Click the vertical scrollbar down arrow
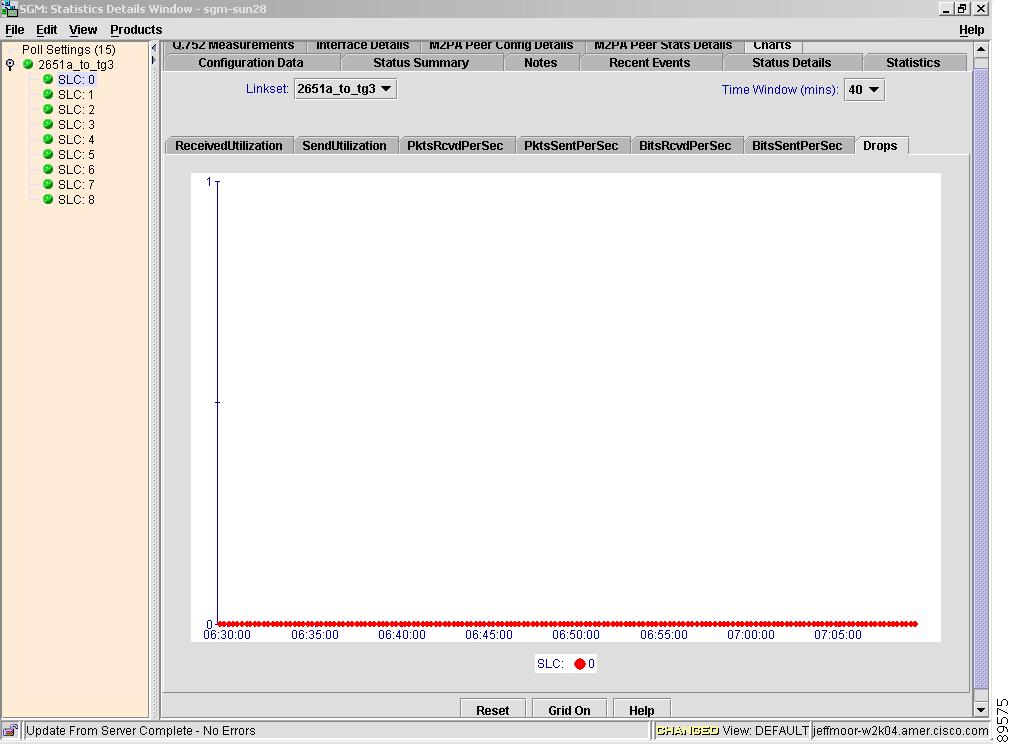1011x744 pixels. 981,710
